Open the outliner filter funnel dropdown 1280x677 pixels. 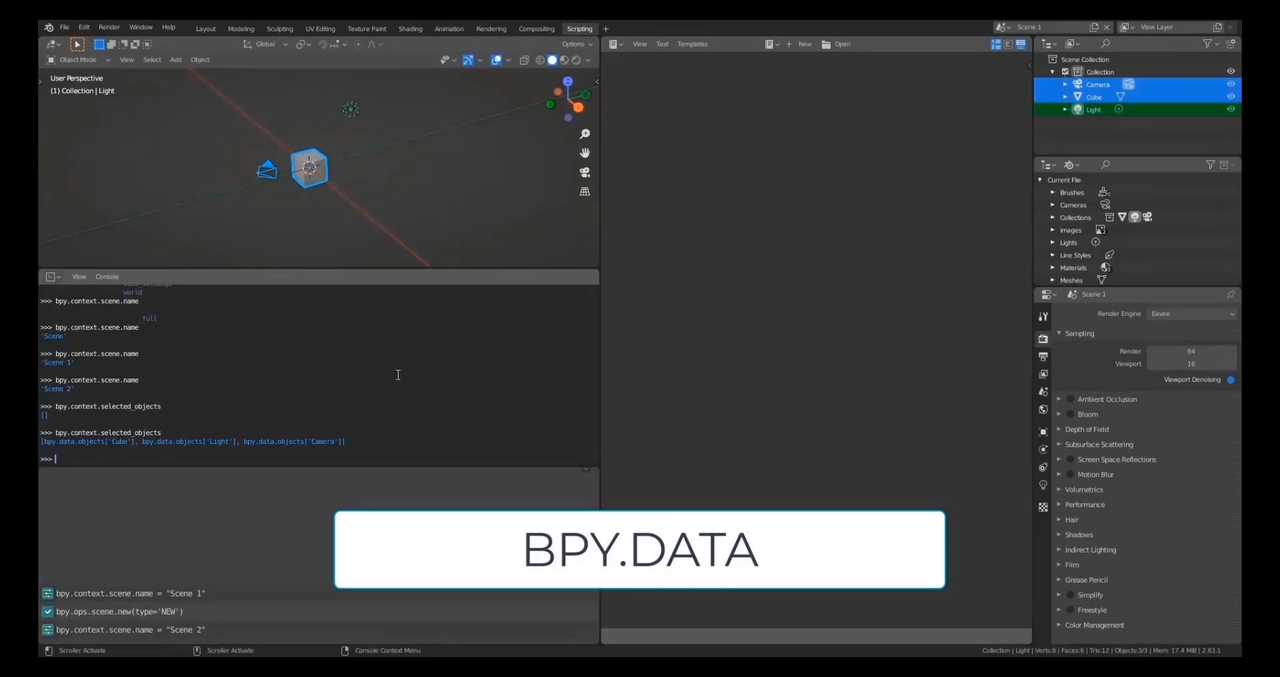click(x=1211, y=44)
